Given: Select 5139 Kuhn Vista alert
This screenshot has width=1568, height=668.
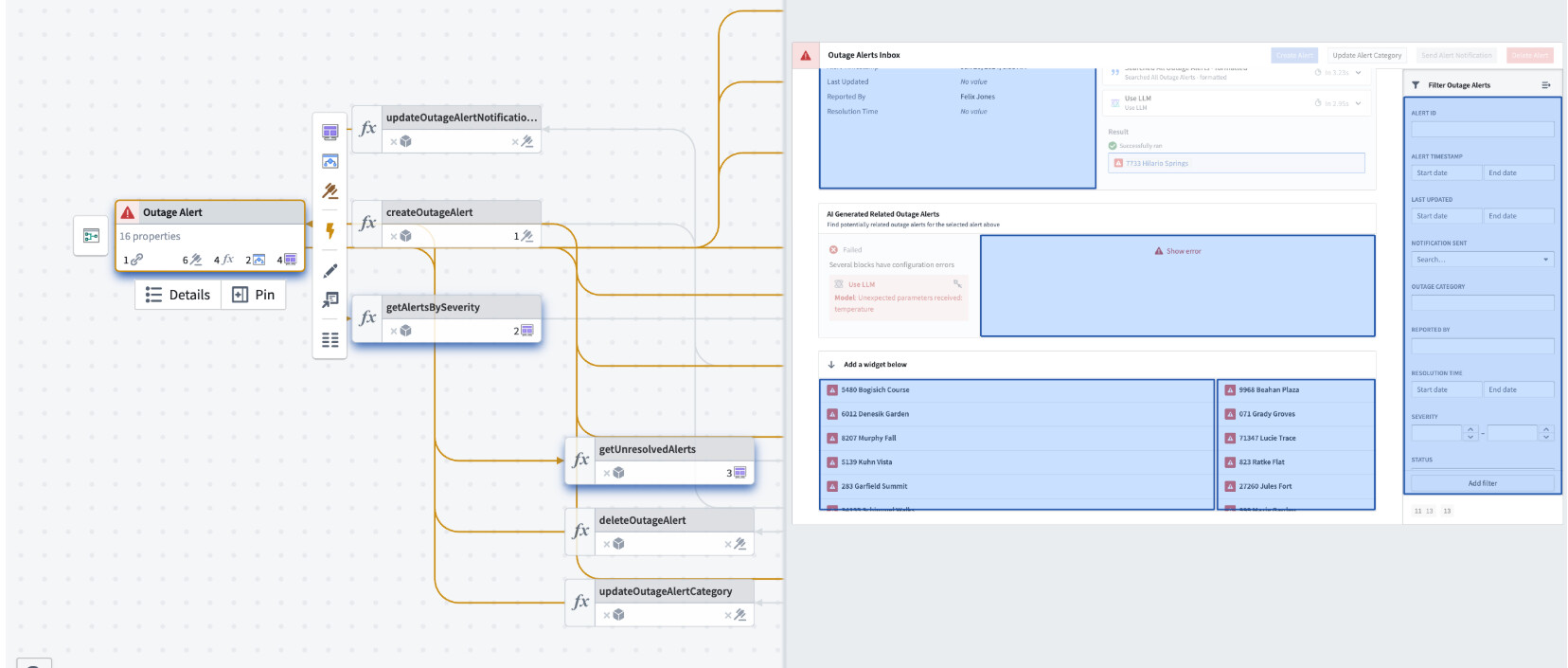Looking at the screenshot, I should click(1016, 462).
